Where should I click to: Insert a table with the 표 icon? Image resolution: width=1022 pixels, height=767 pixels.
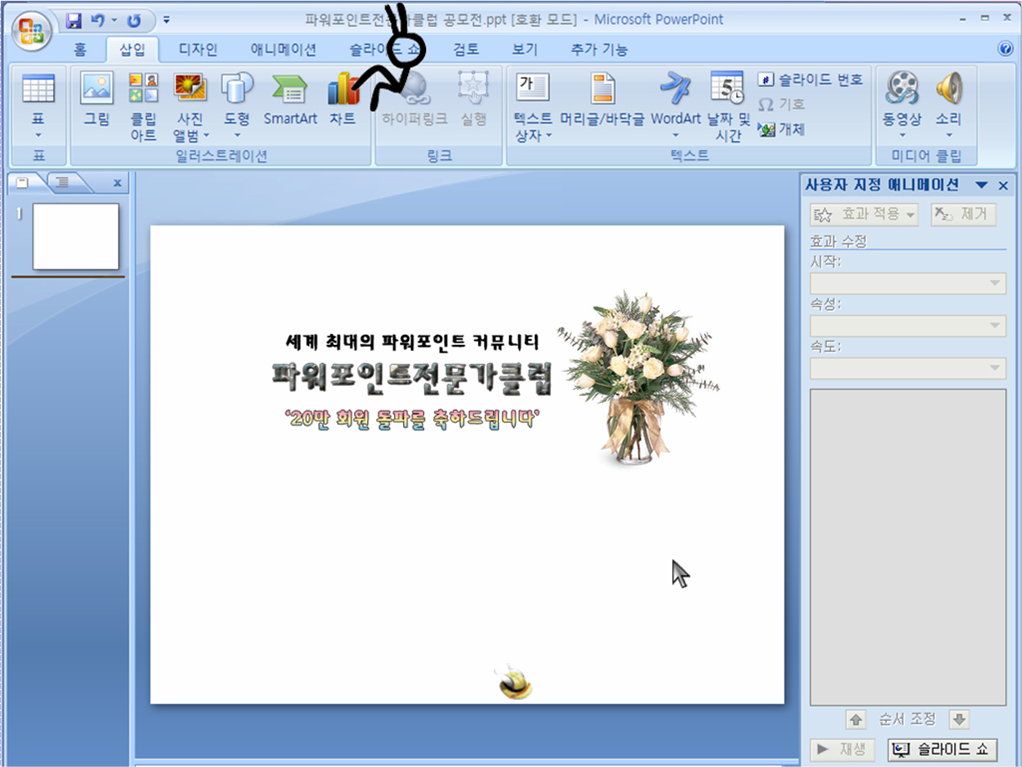(x=38, y=89)
